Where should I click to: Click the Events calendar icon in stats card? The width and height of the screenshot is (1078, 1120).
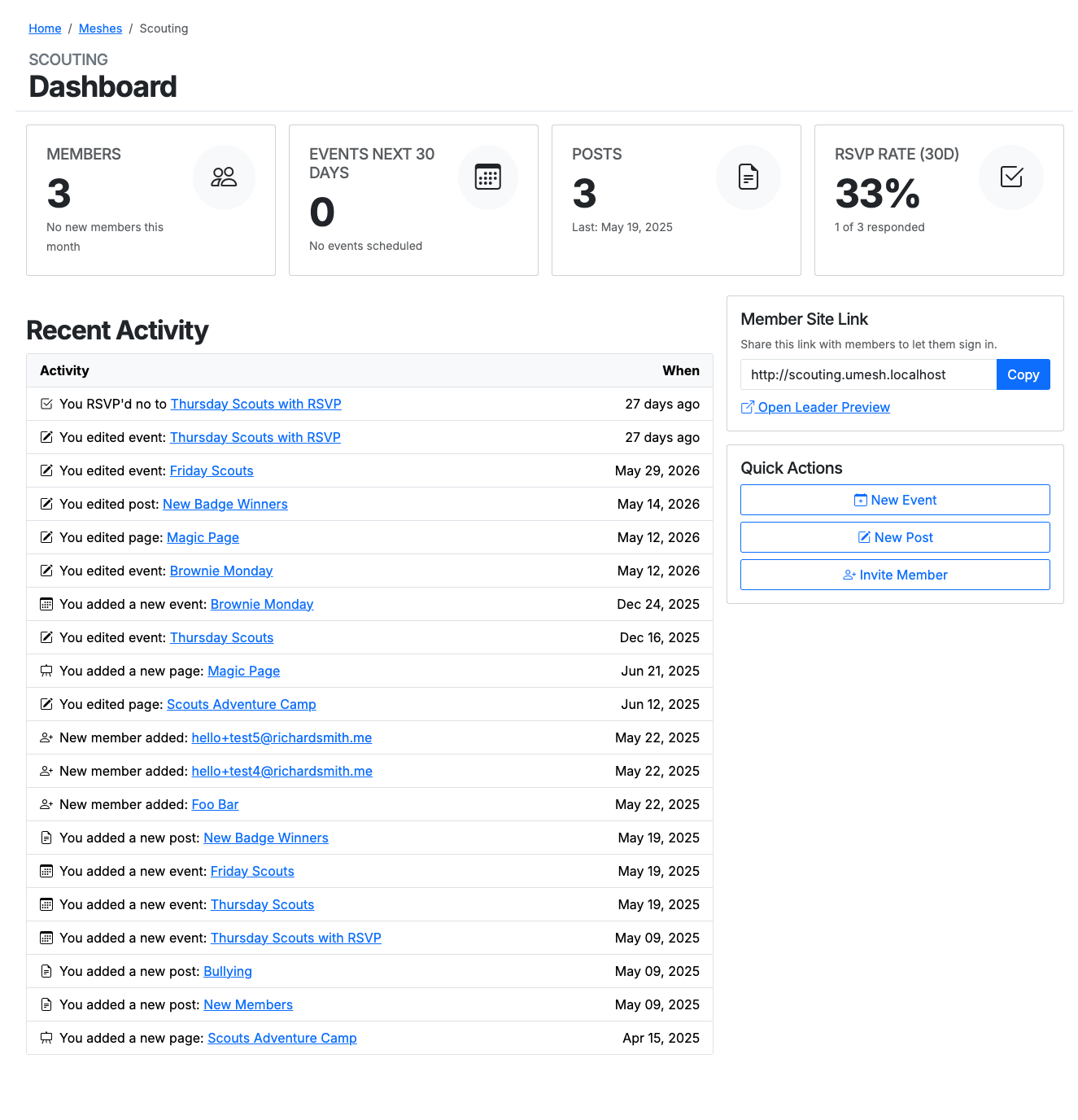click(488, 177)
